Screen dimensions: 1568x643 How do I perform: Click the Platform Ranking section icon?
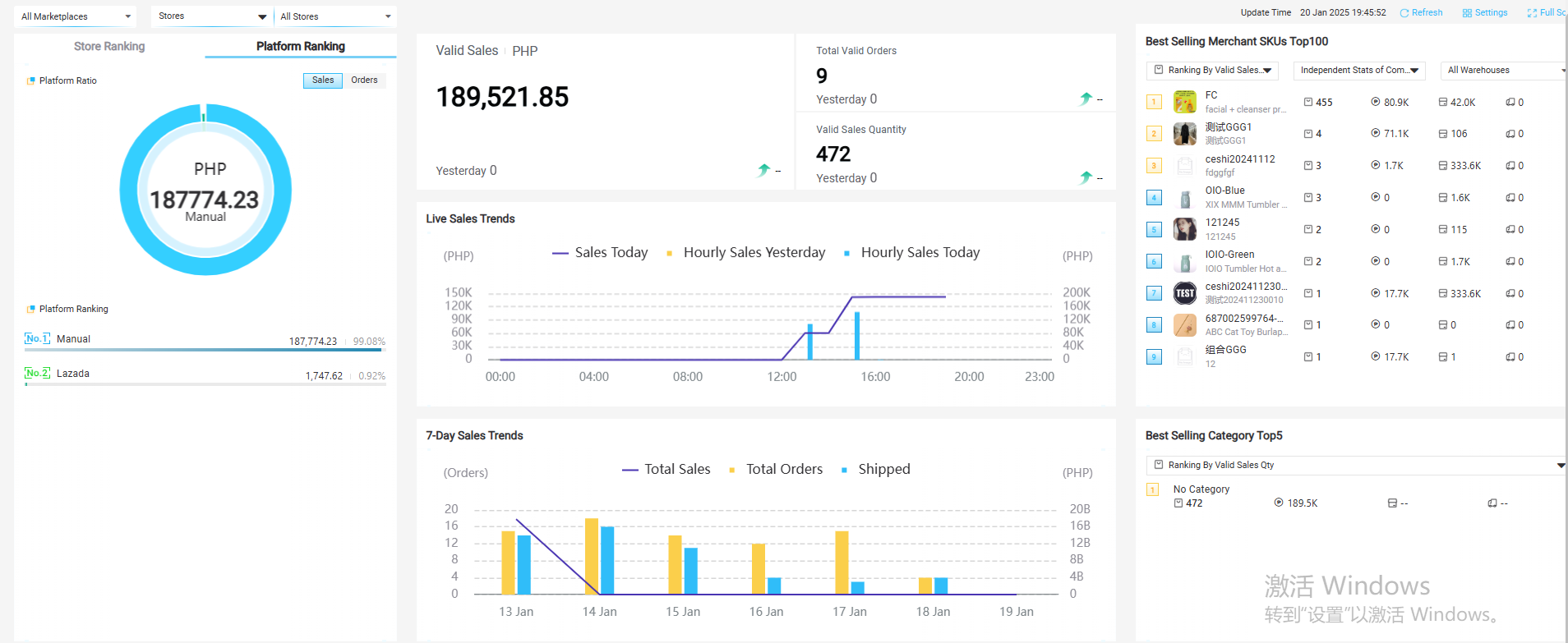tap(31, 309)
